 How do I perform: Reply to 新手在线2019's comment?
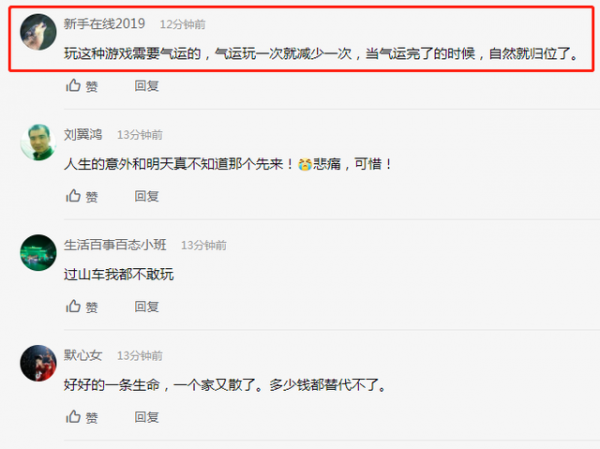[x=147, y=86]
